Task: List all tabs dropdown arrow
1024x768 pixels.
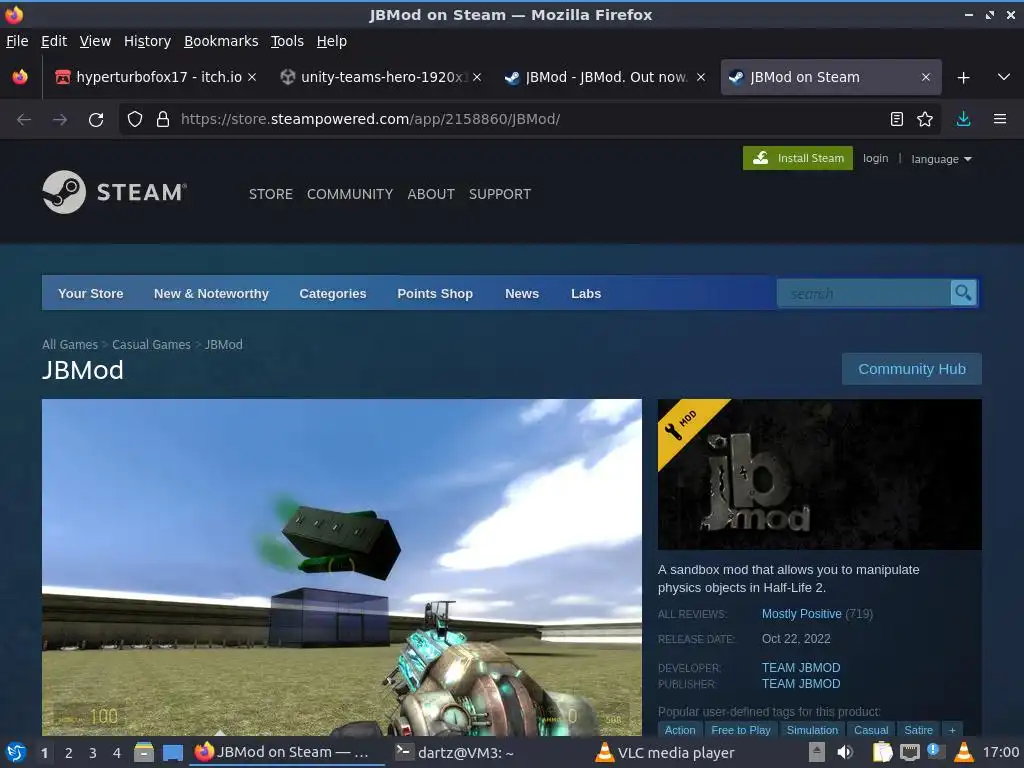Action: (1004, 77)
